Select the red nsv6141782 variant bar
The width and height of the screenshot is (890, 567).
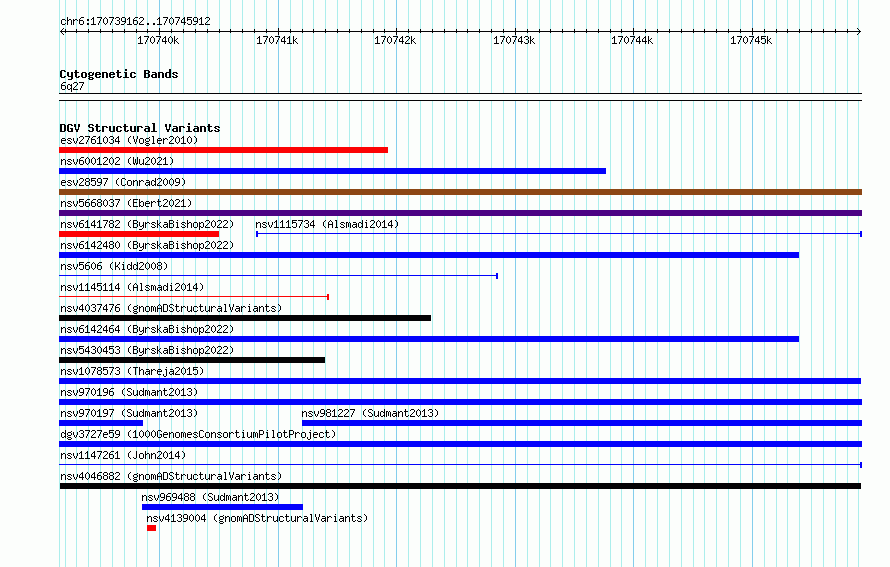click(139, 234)
